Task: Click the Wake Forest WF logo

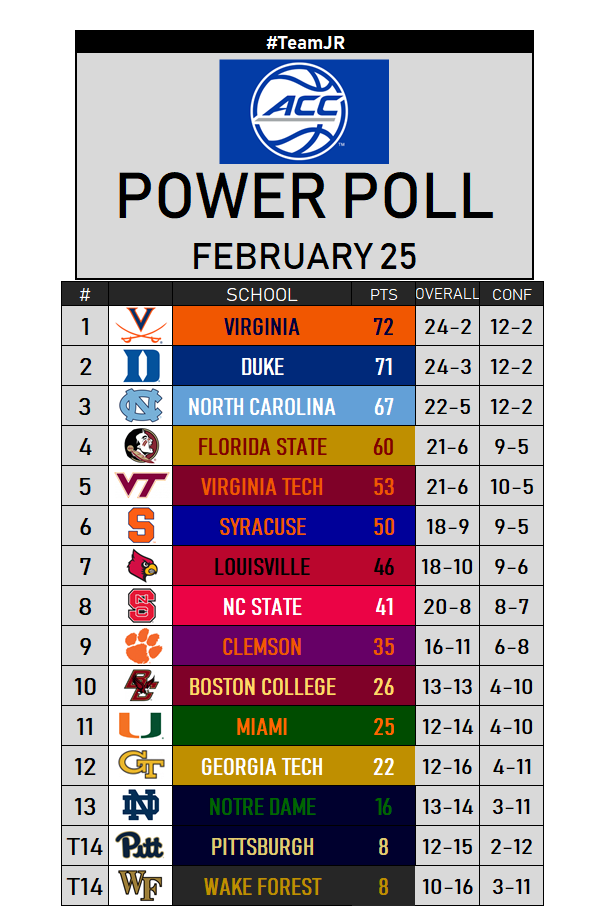Action: [140, 886]
